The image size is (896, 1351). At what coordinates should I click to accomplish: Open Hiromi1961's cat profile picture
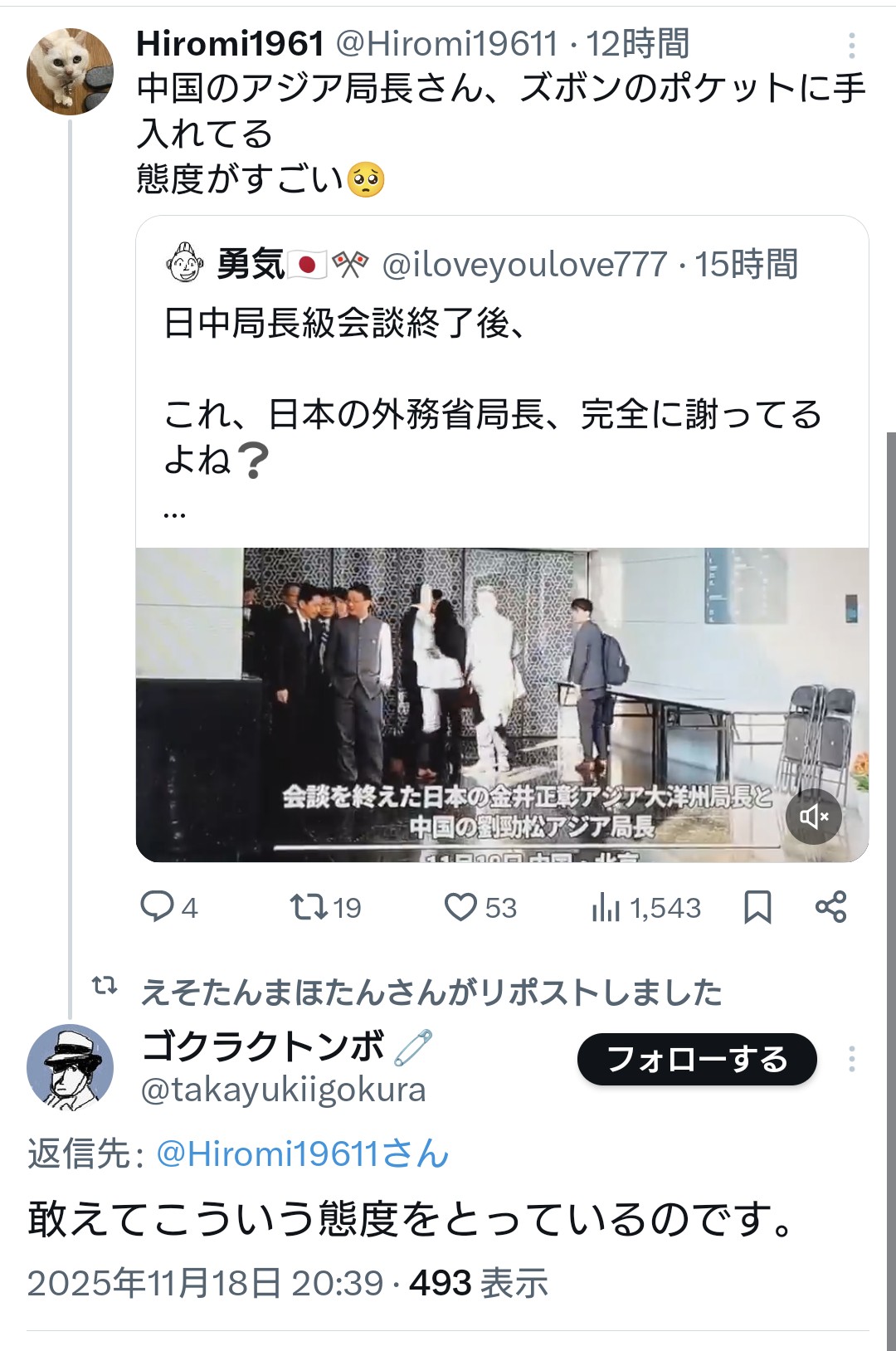tap(70, 71)
